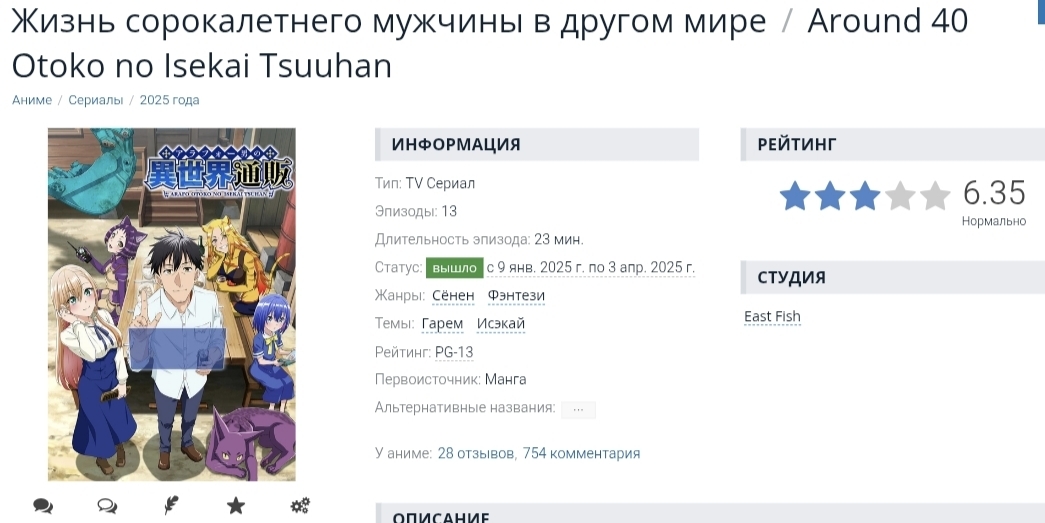Screen dimensions: 1045x523
Task: Click the outlined speech bubbles discussion icon
Action: click(107, 506)
